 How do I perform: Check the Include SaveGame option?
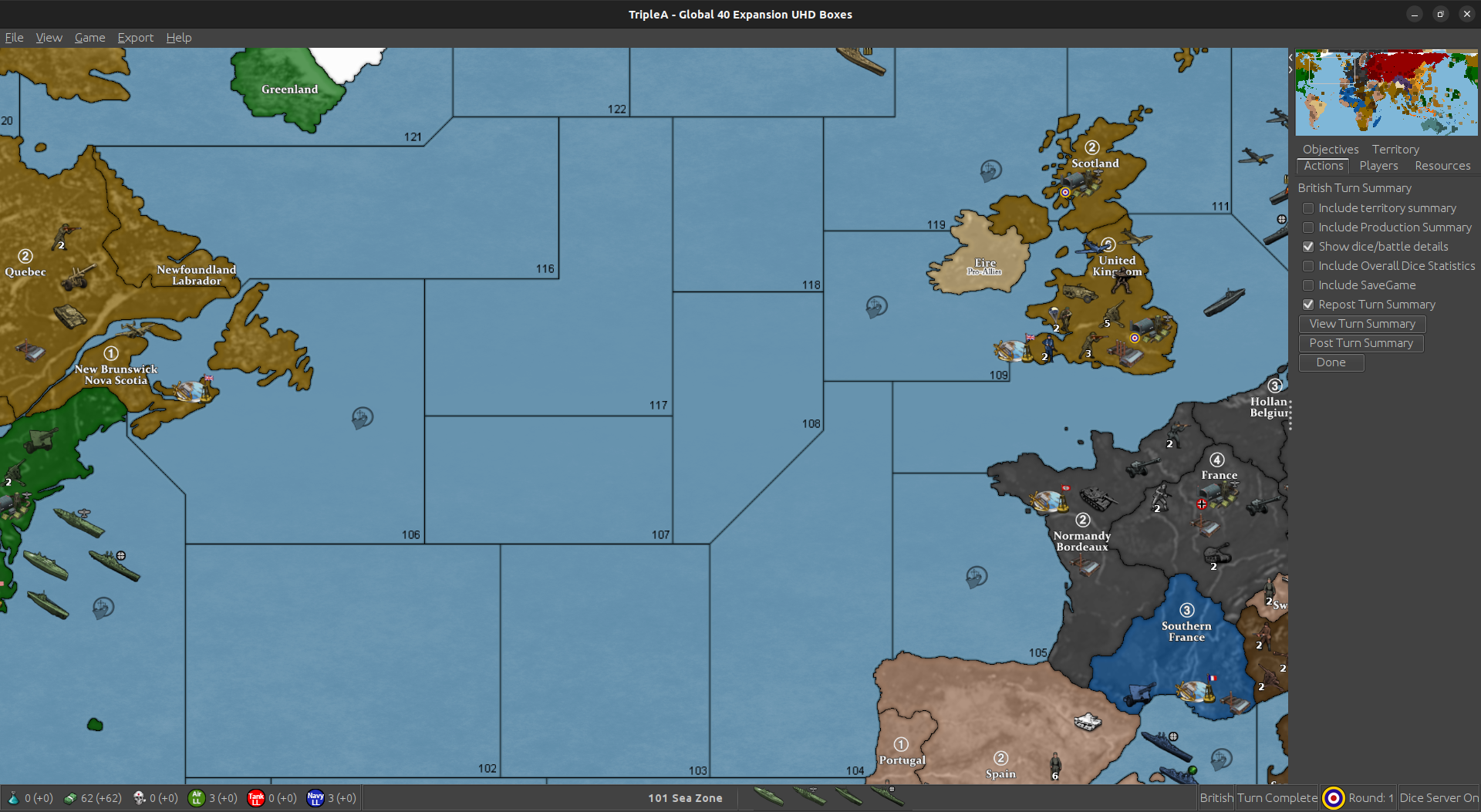[x=1308, y=285]
